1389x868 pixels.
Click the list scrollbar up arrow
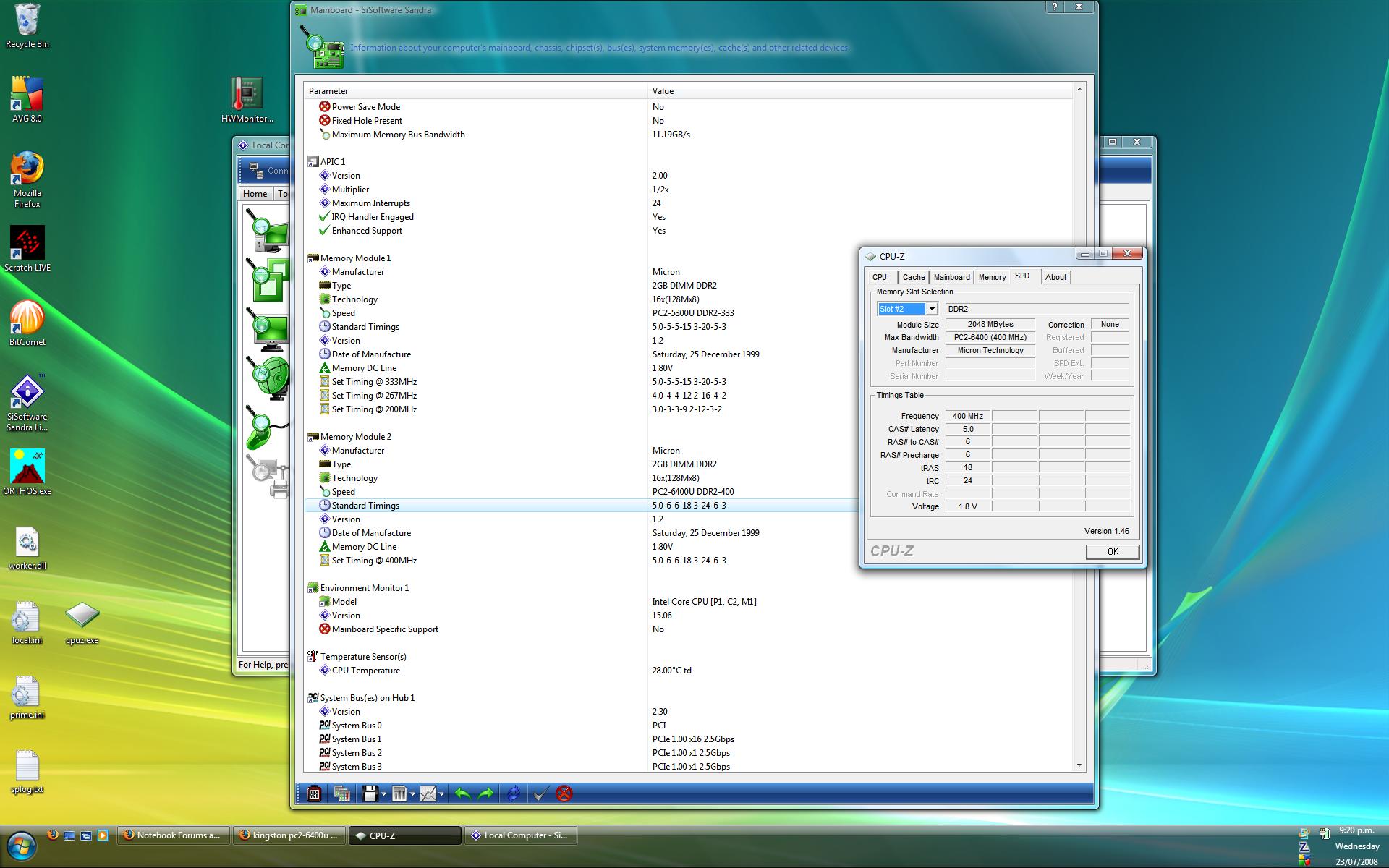coord(1079,90)
